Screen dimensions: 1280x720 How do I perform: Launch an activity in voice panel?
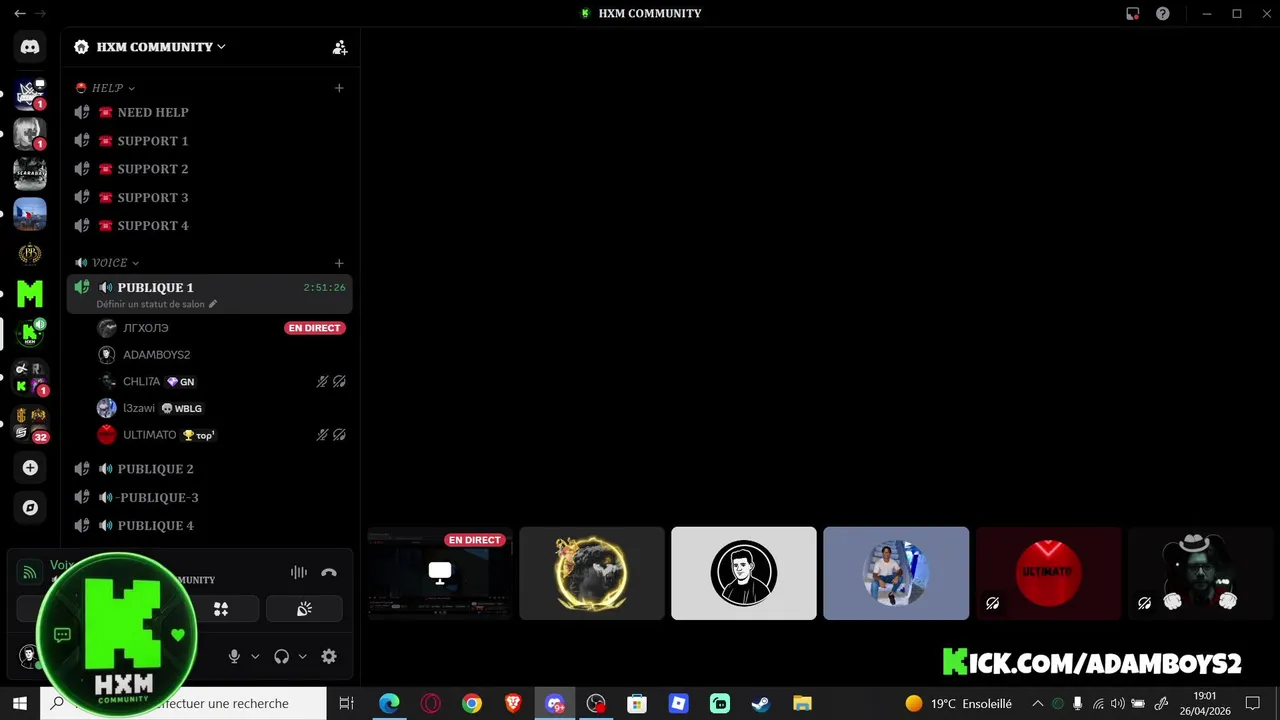221,609
